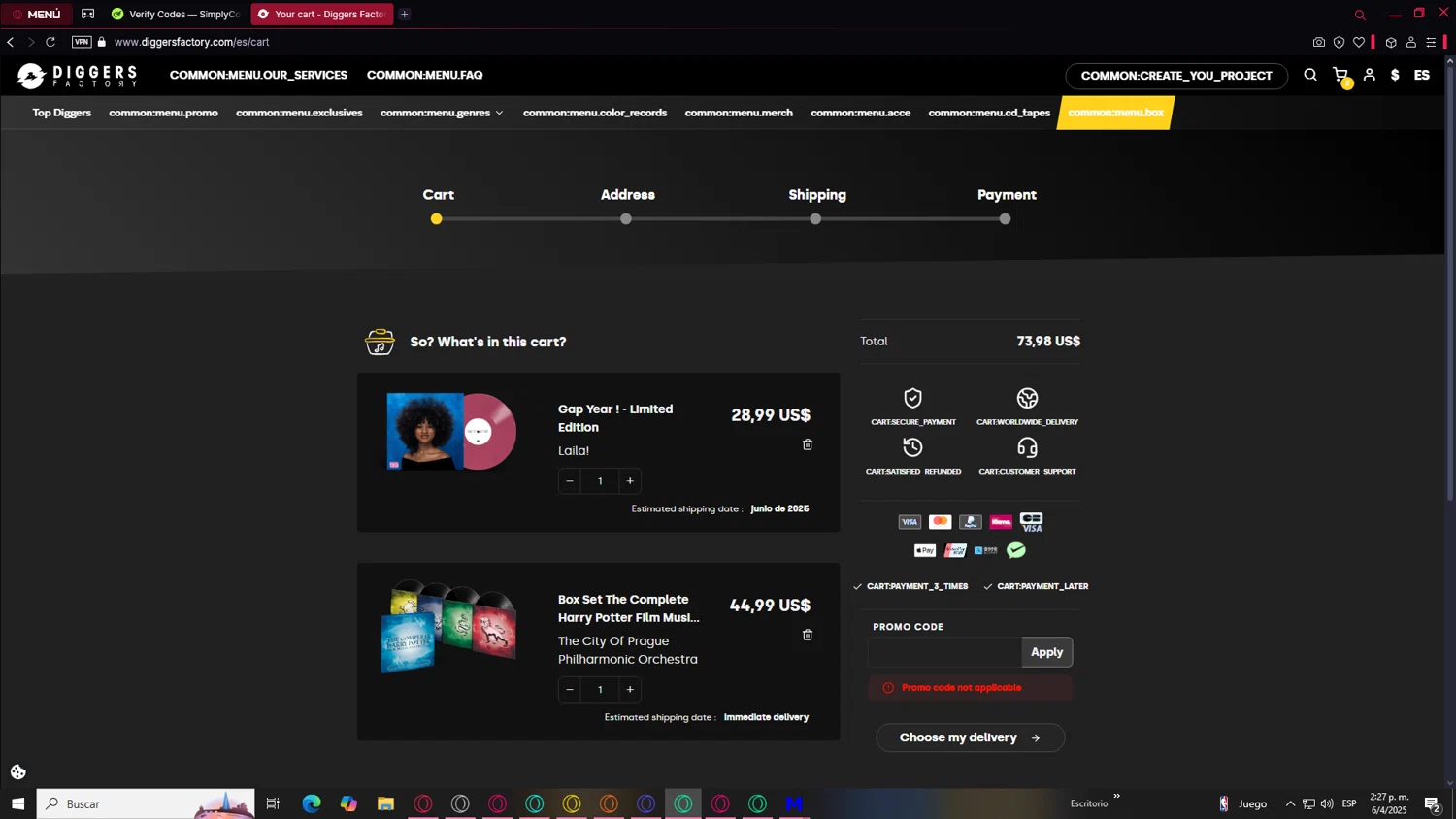Open the Diggers Factory home logo
This screenshot has width=1456, height=819.
pyautogui.click(x=77, y=76)
